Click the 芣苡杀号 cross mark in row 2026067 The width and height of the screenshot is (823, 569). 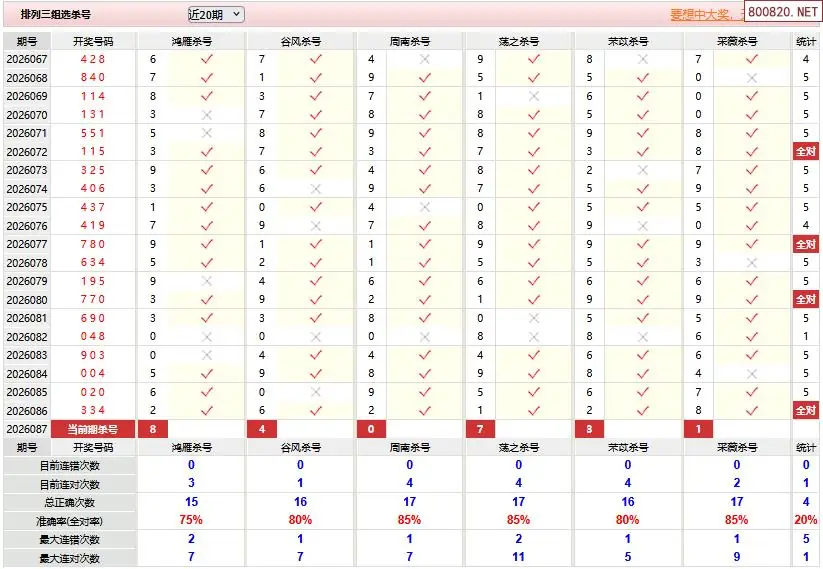[642, 60]
